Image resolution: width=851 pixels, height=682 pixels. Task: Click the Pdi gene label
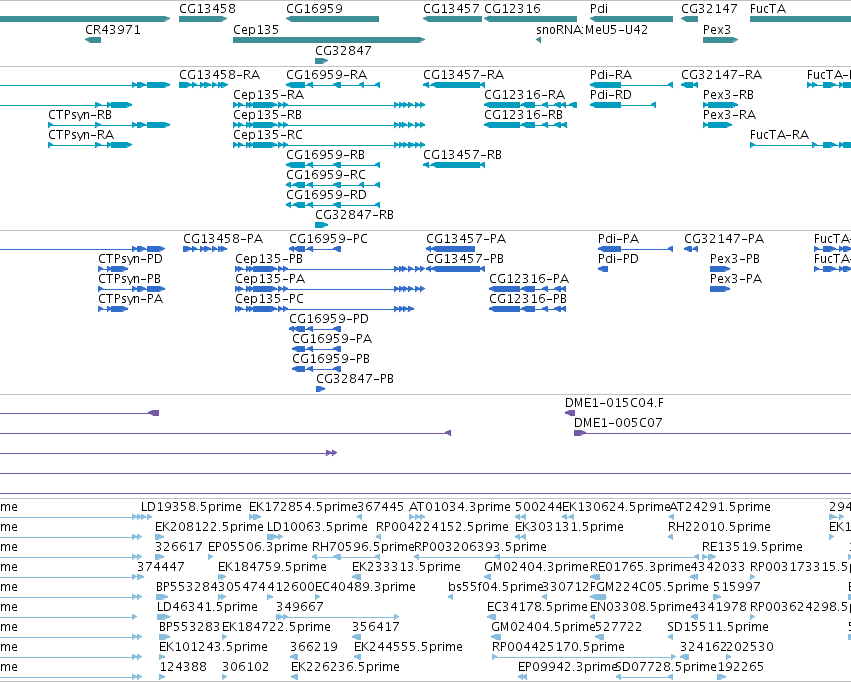click(599, 9)
